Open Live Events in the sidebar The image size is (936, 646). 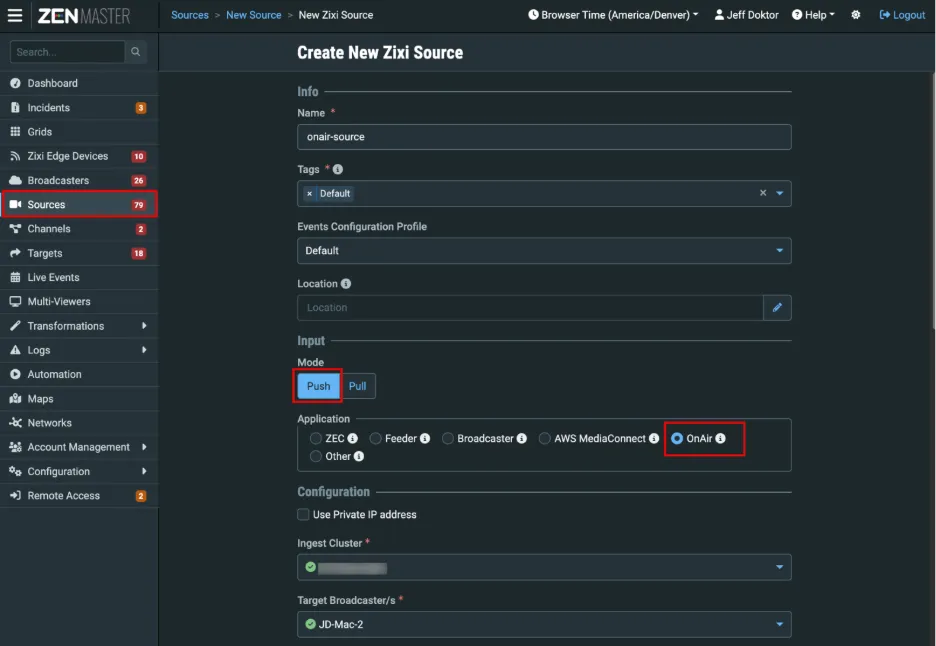pyautogui.click(x=79, y=278)
